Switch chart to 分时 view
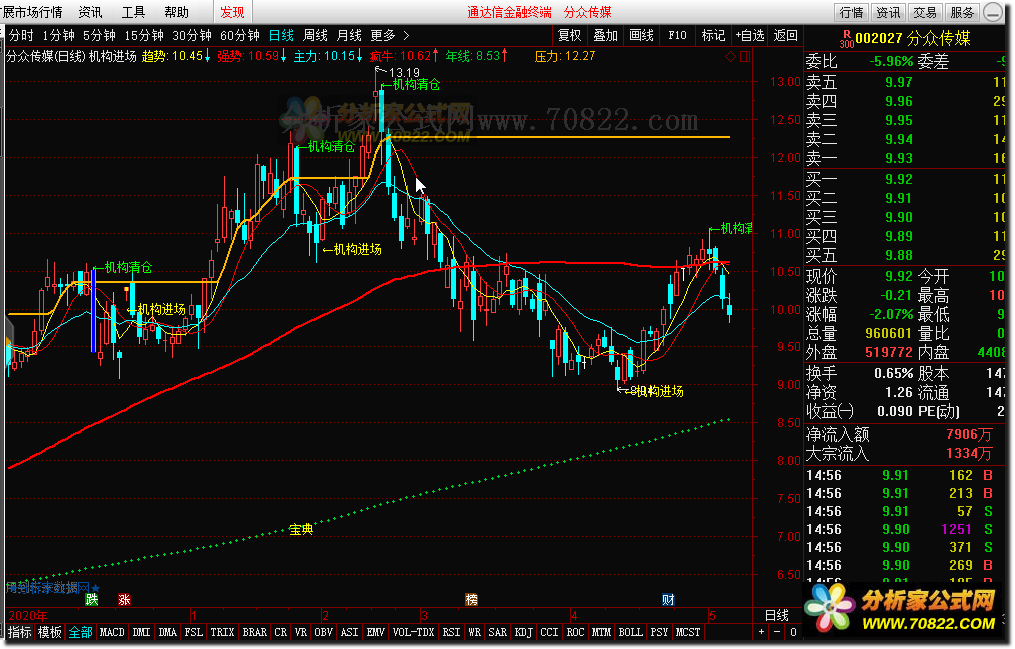This screenshot has height=649, width=1015. click(21, 35)
